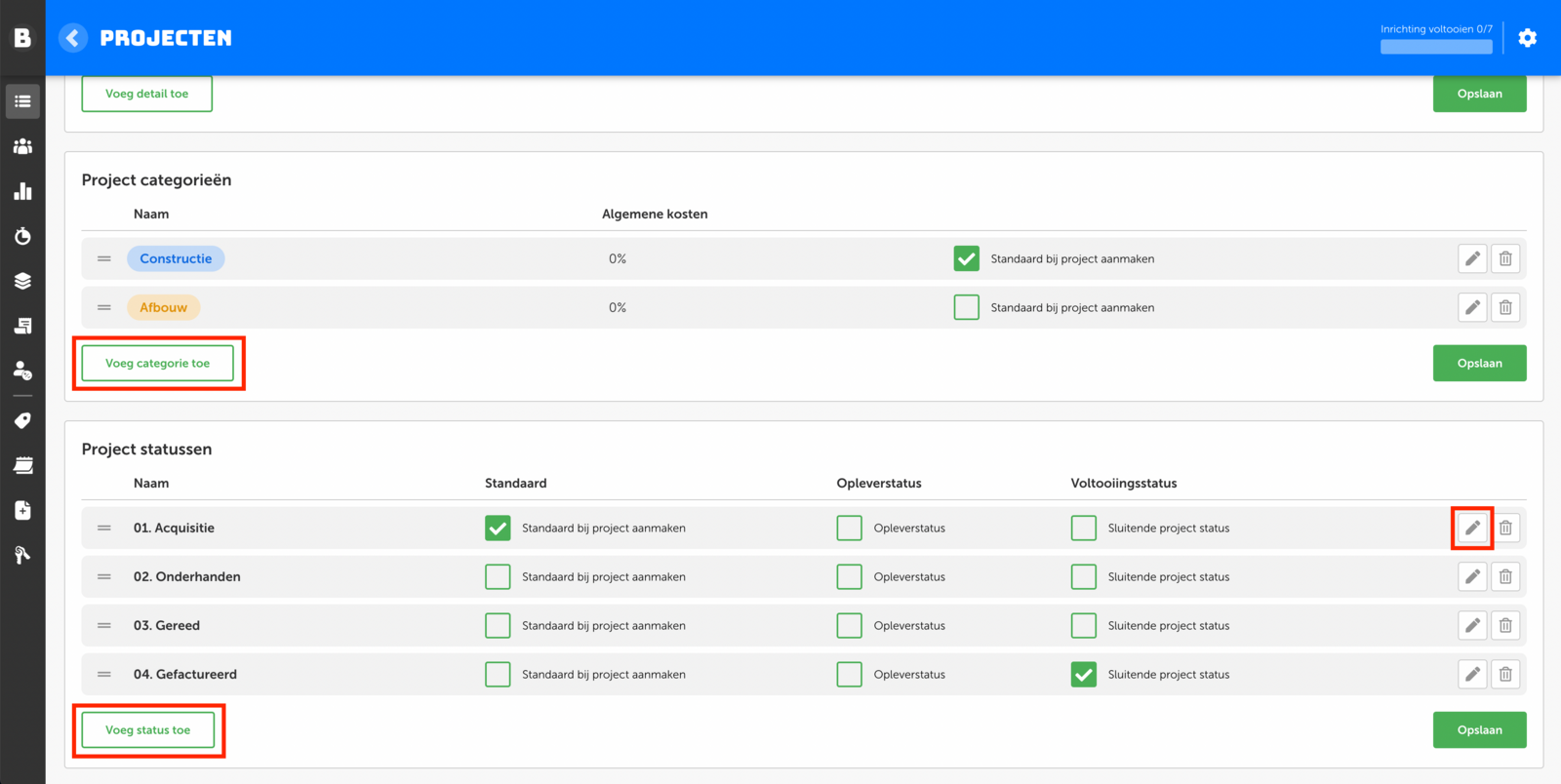Click the back arrow next to Projecten
The image size is (1561, 784).
(x=73, y=38)
